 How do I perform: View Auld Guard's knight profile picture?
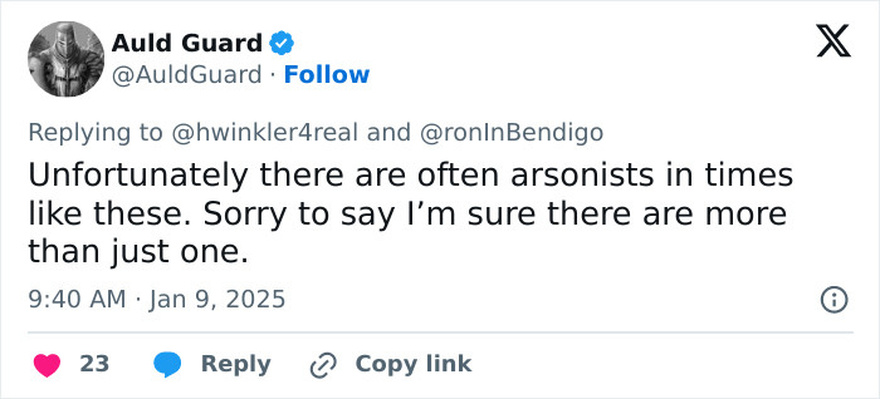click(x=66, y=59)
